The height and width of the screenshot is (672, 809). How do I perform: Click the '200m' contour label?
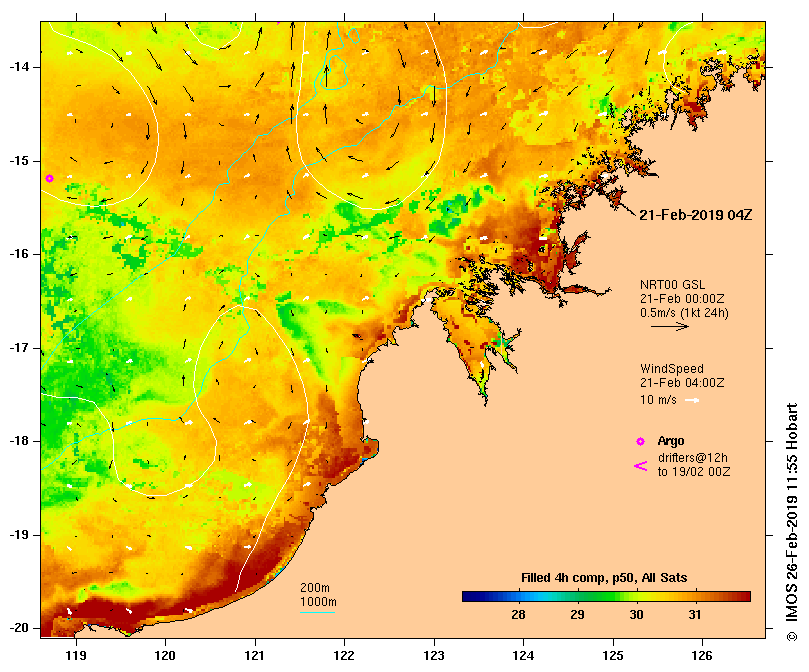[315, 588]
